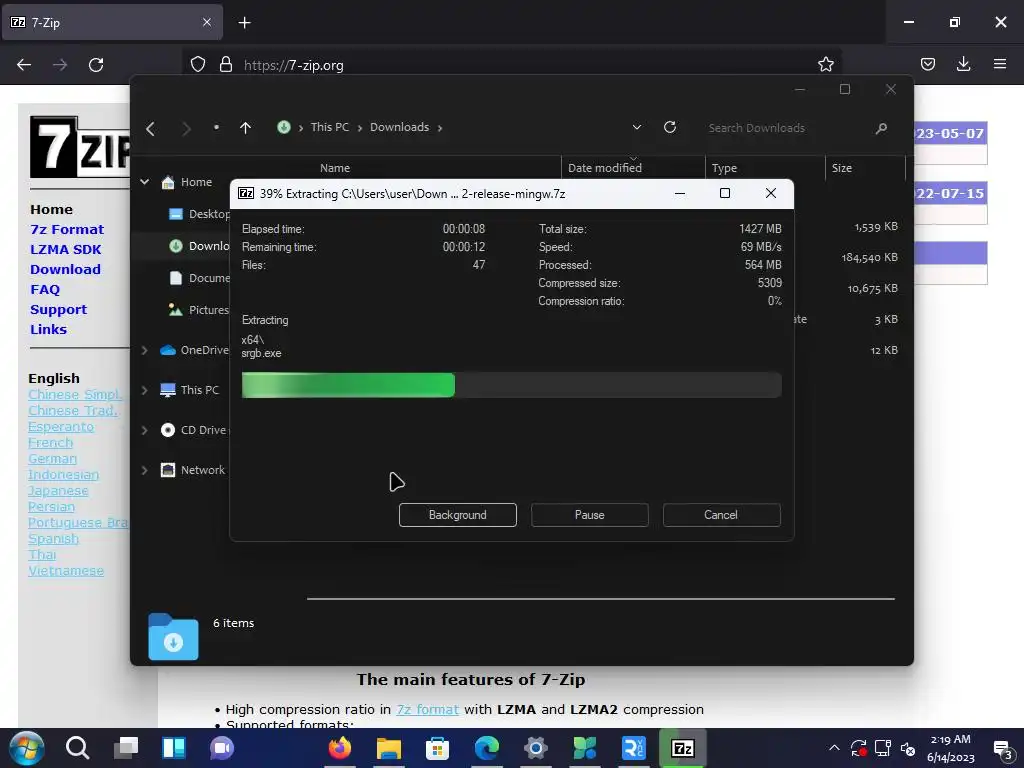Pause the 7-Zip extraction

(589, 515)
